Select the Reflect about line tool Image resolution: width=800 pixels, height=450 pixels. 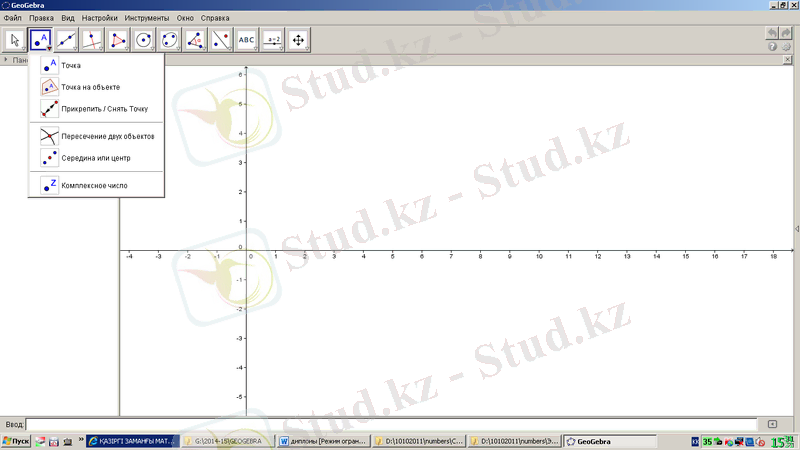[221, 40]
